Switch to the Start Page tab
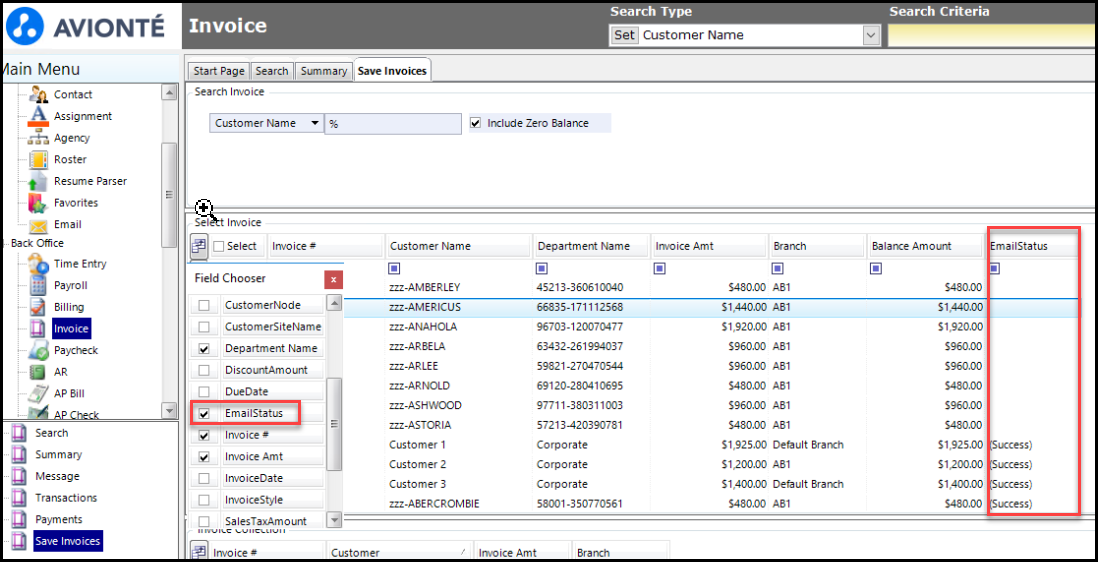The height and width of the screenshot is (562, 1098). [x=219, y=71]
